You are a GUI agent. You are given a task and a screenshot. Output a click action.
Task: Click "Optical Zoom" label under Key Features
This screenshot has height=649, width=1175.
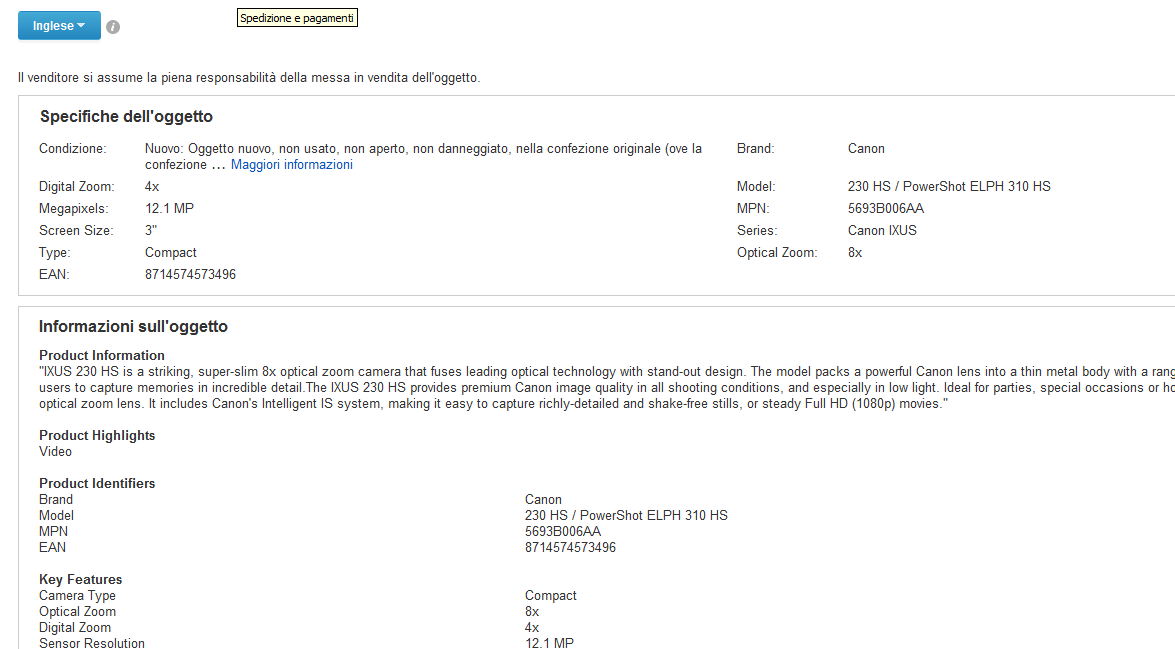pyautogui.click(x=77, y=612)
